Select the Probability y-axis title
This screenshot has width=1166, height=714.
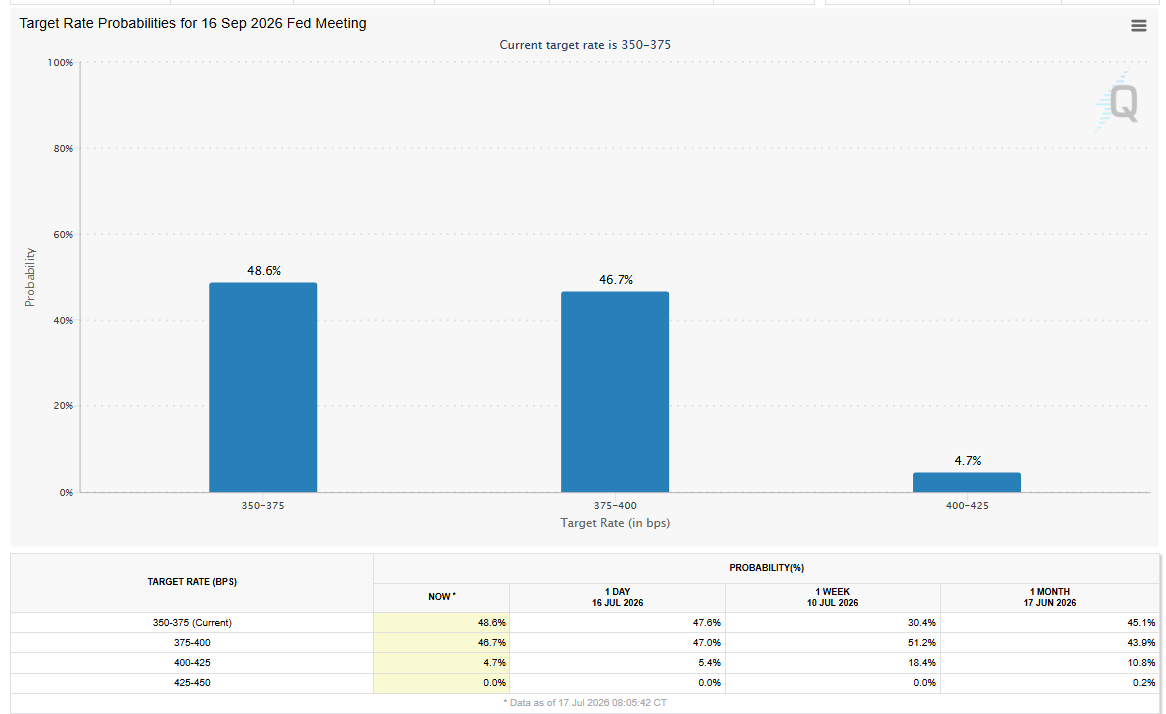[30, 277]
